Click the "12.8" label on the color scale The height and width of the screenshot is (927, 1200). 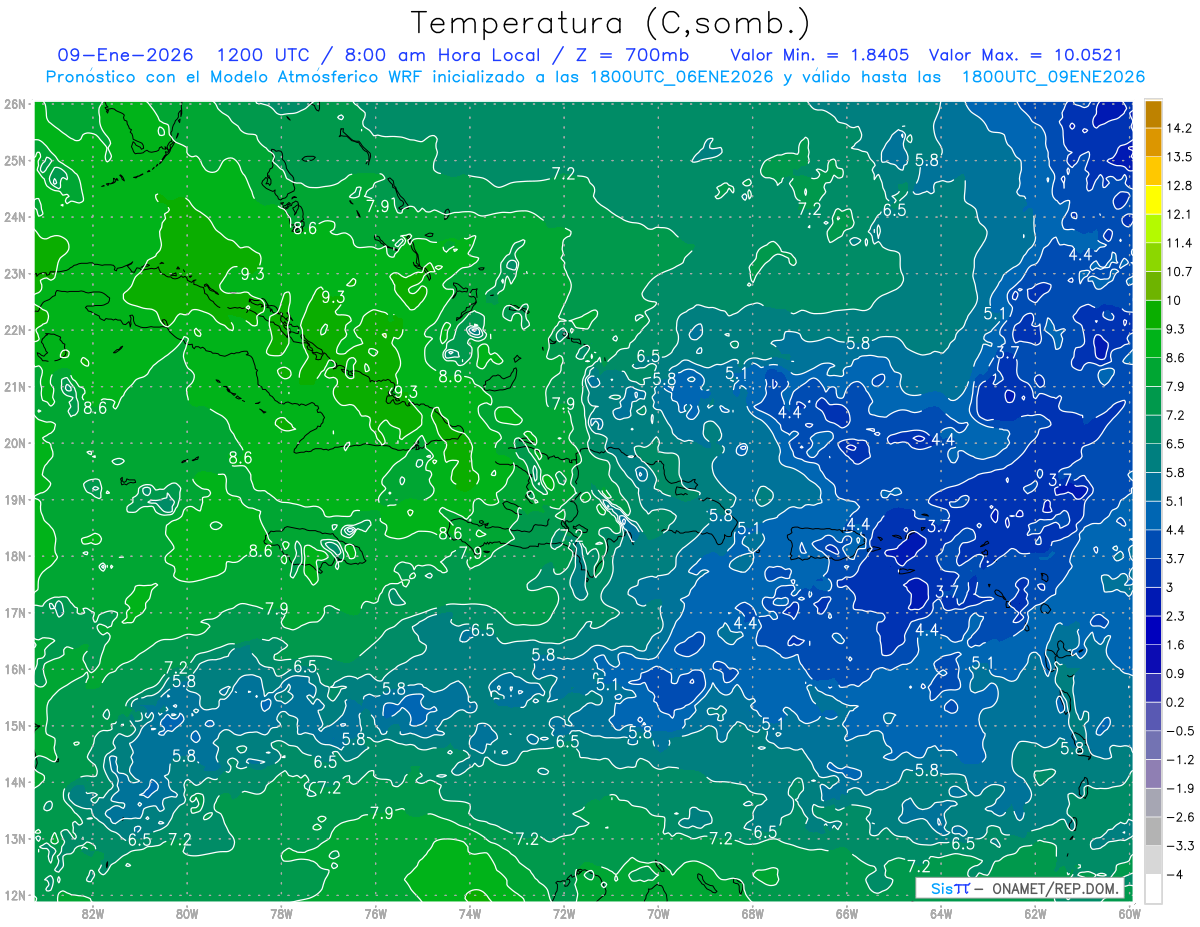pyautogui.click(x=1179, y=186)
